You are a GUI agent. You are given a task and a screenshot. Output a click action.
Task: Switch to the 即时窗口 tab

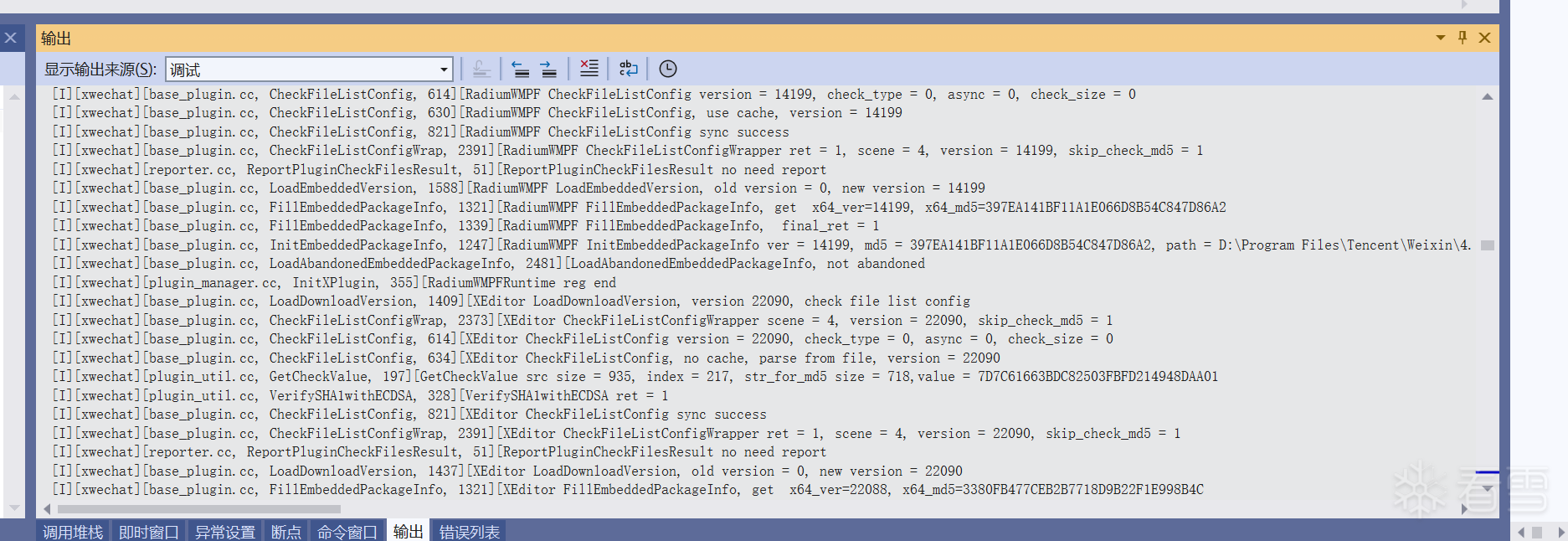coord(149,531)
